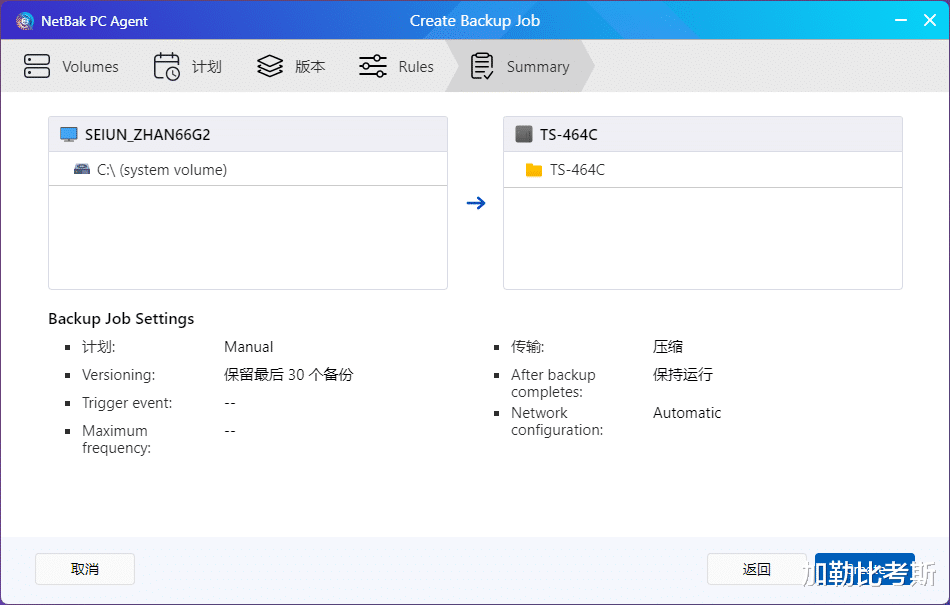
Task: Click the Volumes step disk icon
Action: [37, 66]
